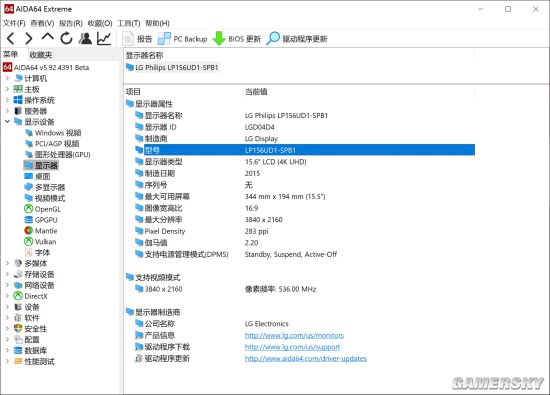The height and width of the screenshot is (395, 550).
Task: Open the 文件(F) menu
Action: pyautogui.click(x=14, y=23)
